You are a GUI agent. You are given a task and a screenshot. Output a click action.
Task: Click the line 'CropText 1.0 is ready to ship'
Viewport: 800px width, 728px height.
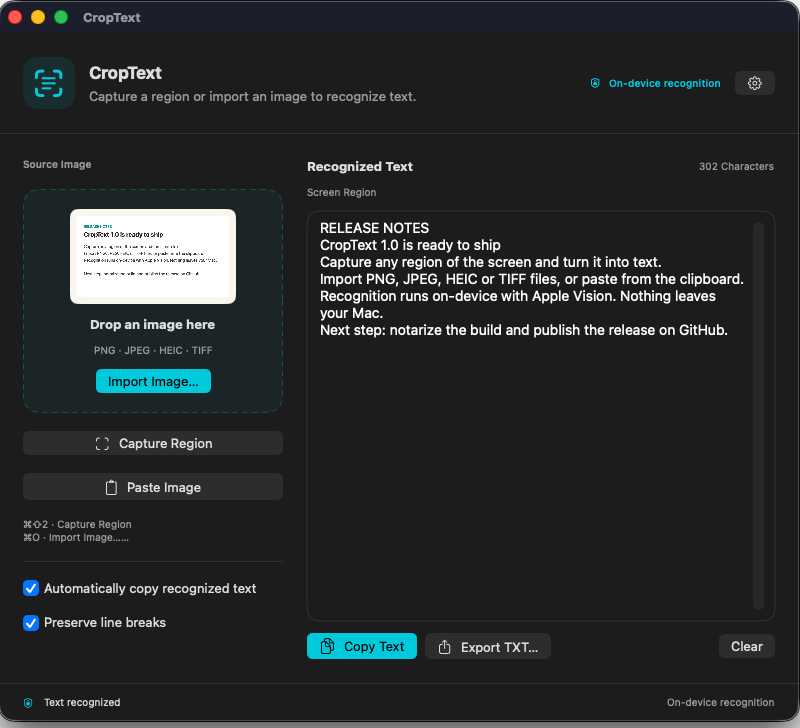[x=410, y=245]
